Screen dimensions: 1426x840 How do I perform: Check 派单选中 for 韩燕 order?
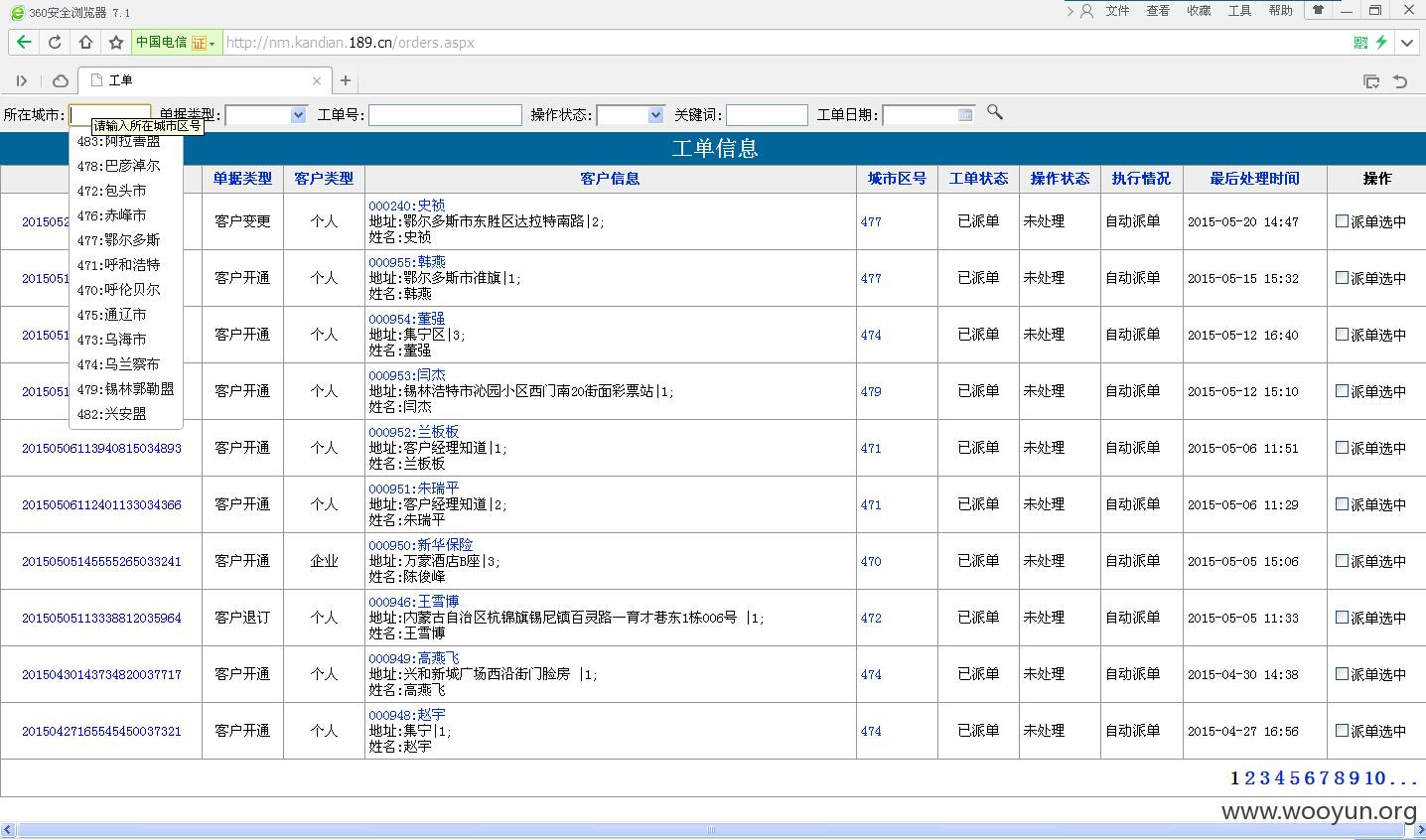[x=1342, y=278]
